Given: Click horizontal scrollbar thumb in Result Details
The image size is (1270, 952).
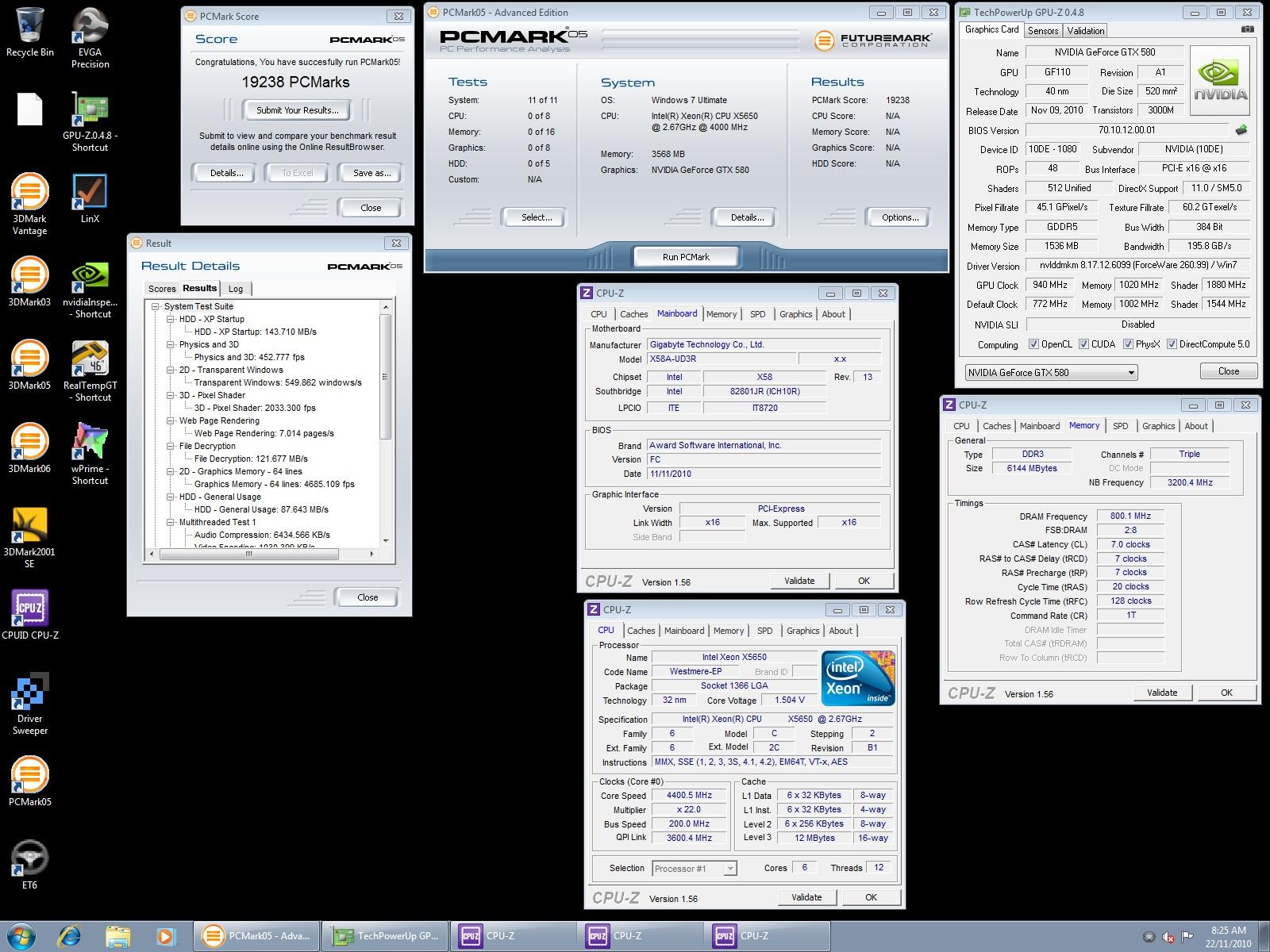Looking at the screenshot, I should [248, 554].
